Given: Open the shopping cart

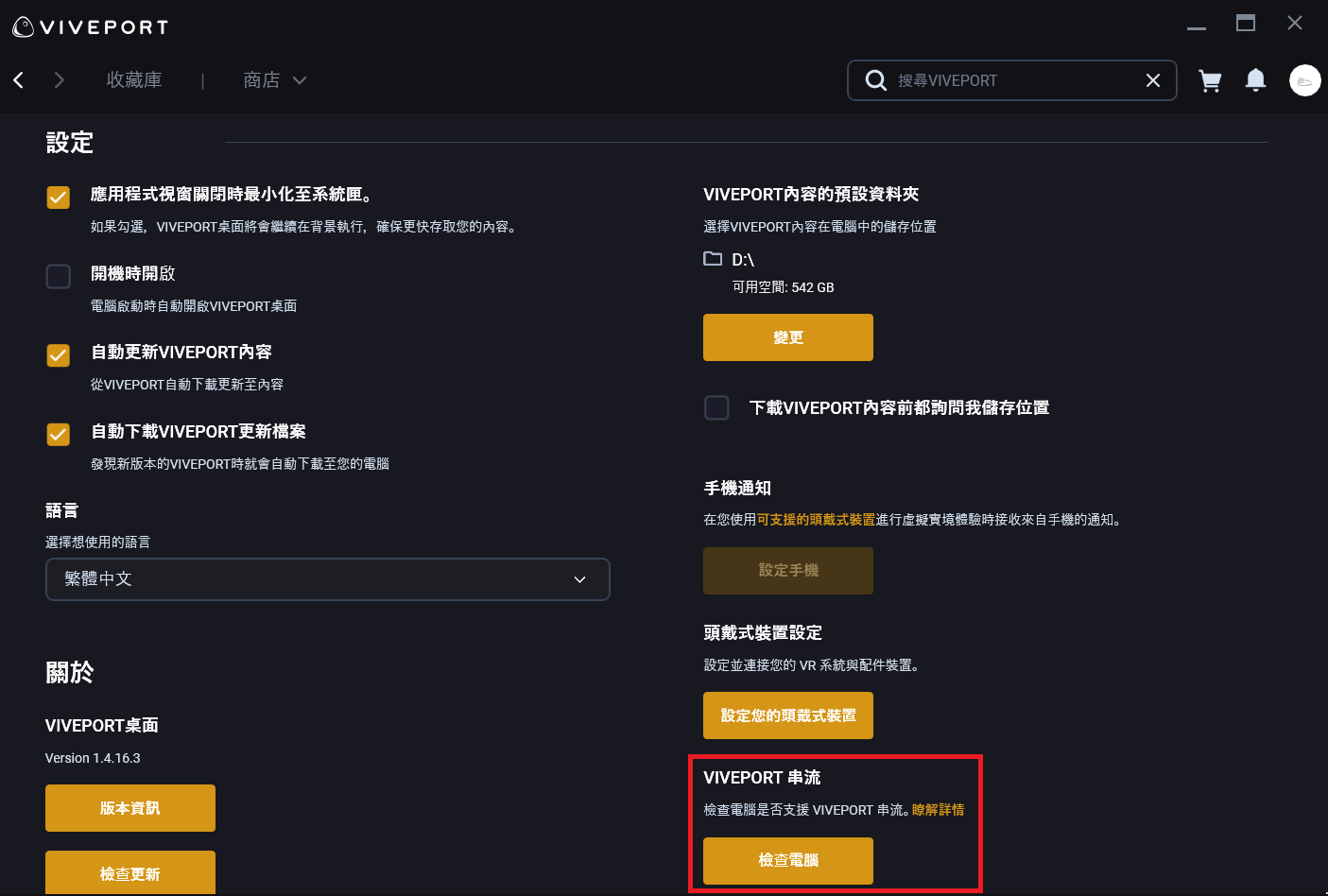Looking at the screenshot, I should (1210, 81).
